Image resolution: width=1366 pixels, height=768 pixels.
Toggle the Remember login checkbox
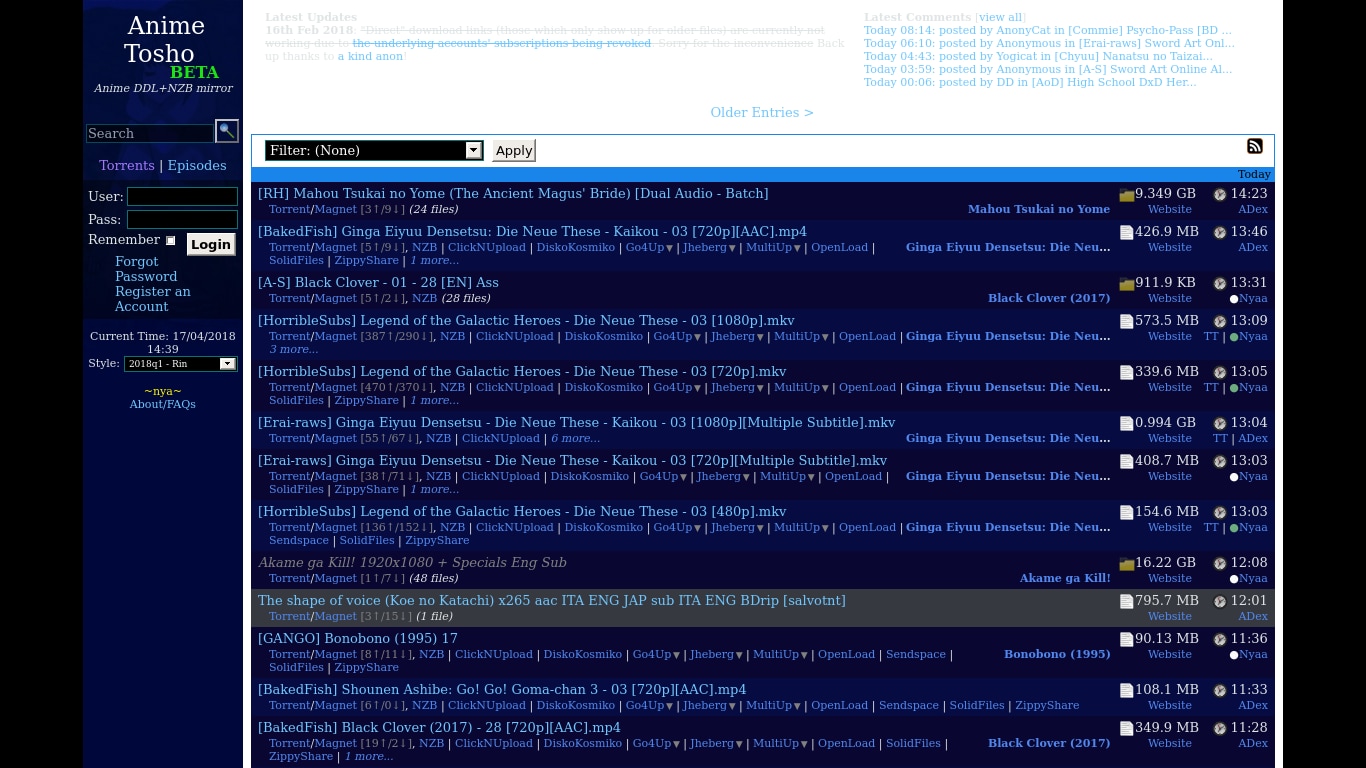pos(170,240)
